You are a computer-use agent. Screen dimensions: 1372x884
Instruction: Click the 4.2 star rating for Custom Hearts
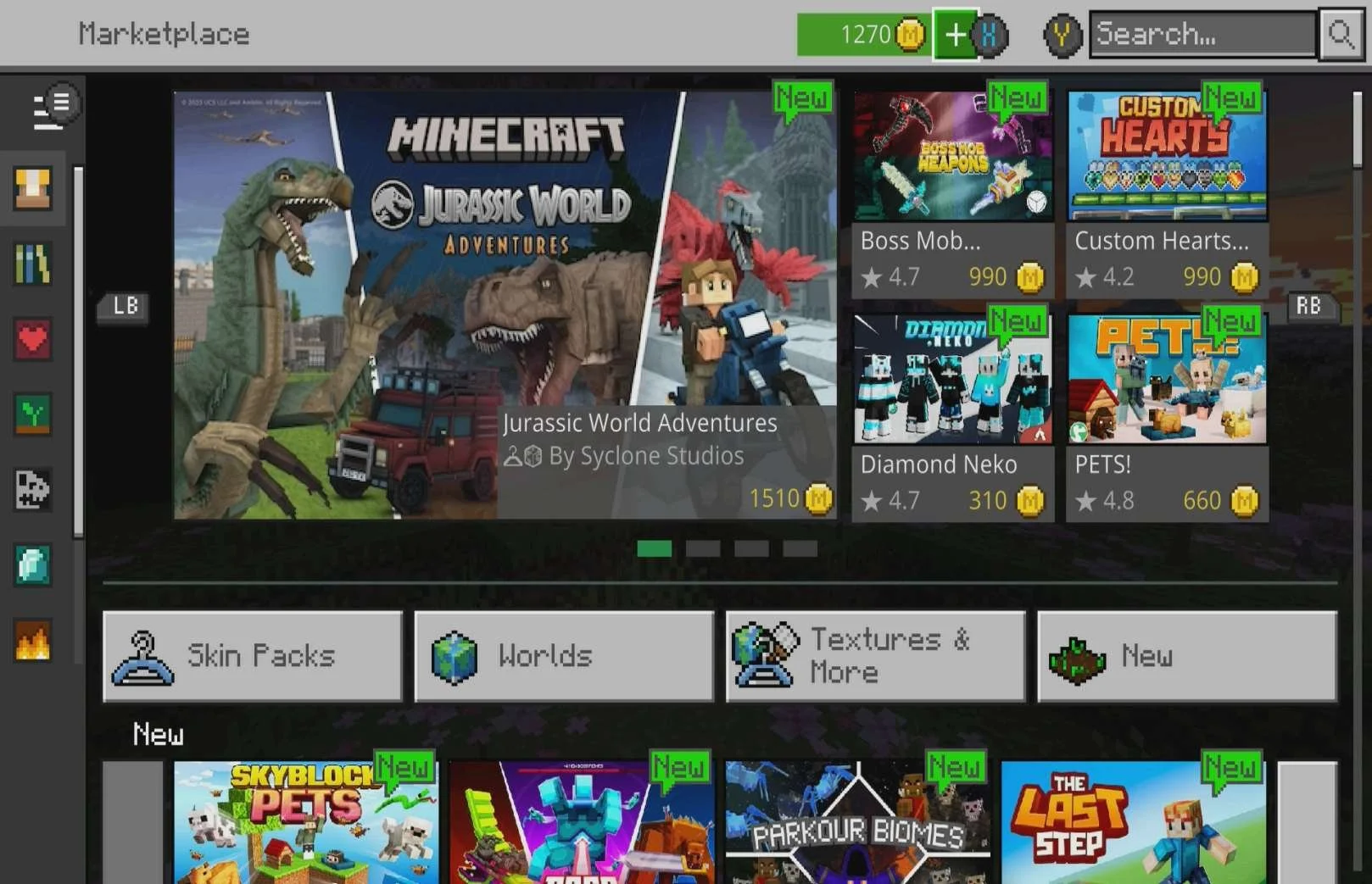point(1105,277)
